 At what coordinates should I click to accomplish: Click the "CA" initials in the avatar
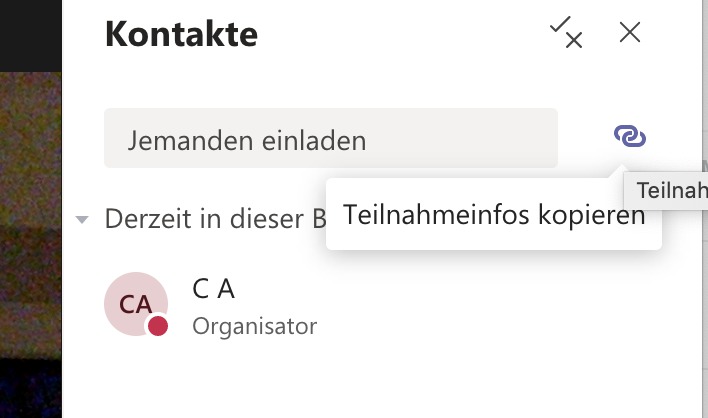[x=135, y=303]
